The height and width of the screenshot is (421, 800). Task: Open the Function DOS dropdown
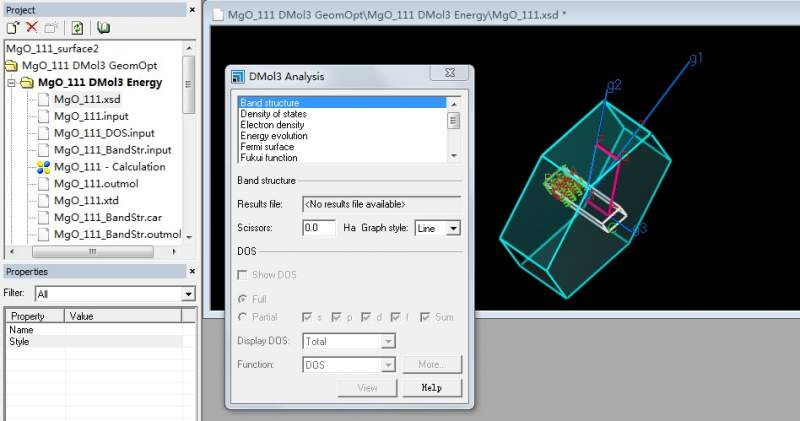pos(388,365)
